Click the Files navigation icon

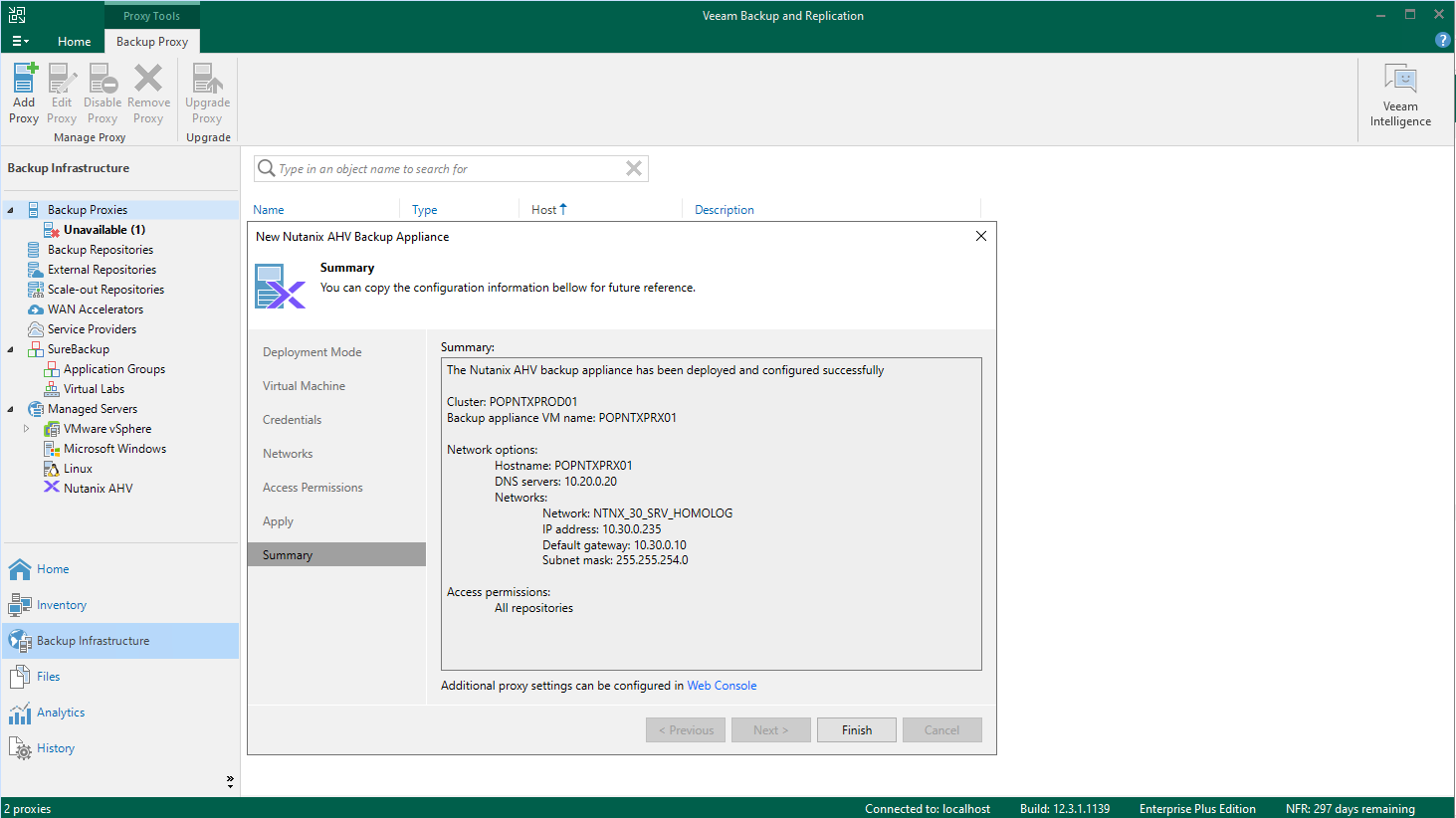coord(20,677)
